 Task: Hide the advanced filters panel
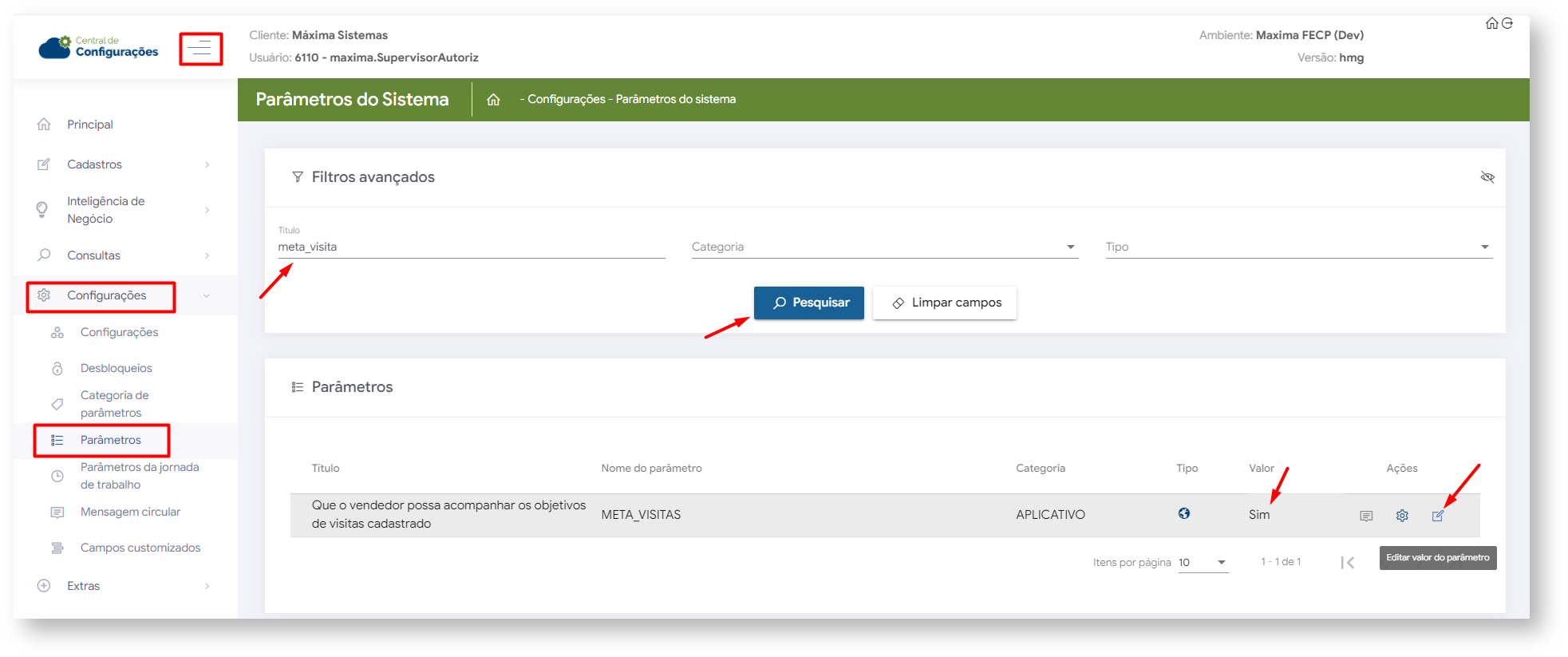tap(1487, 177)
